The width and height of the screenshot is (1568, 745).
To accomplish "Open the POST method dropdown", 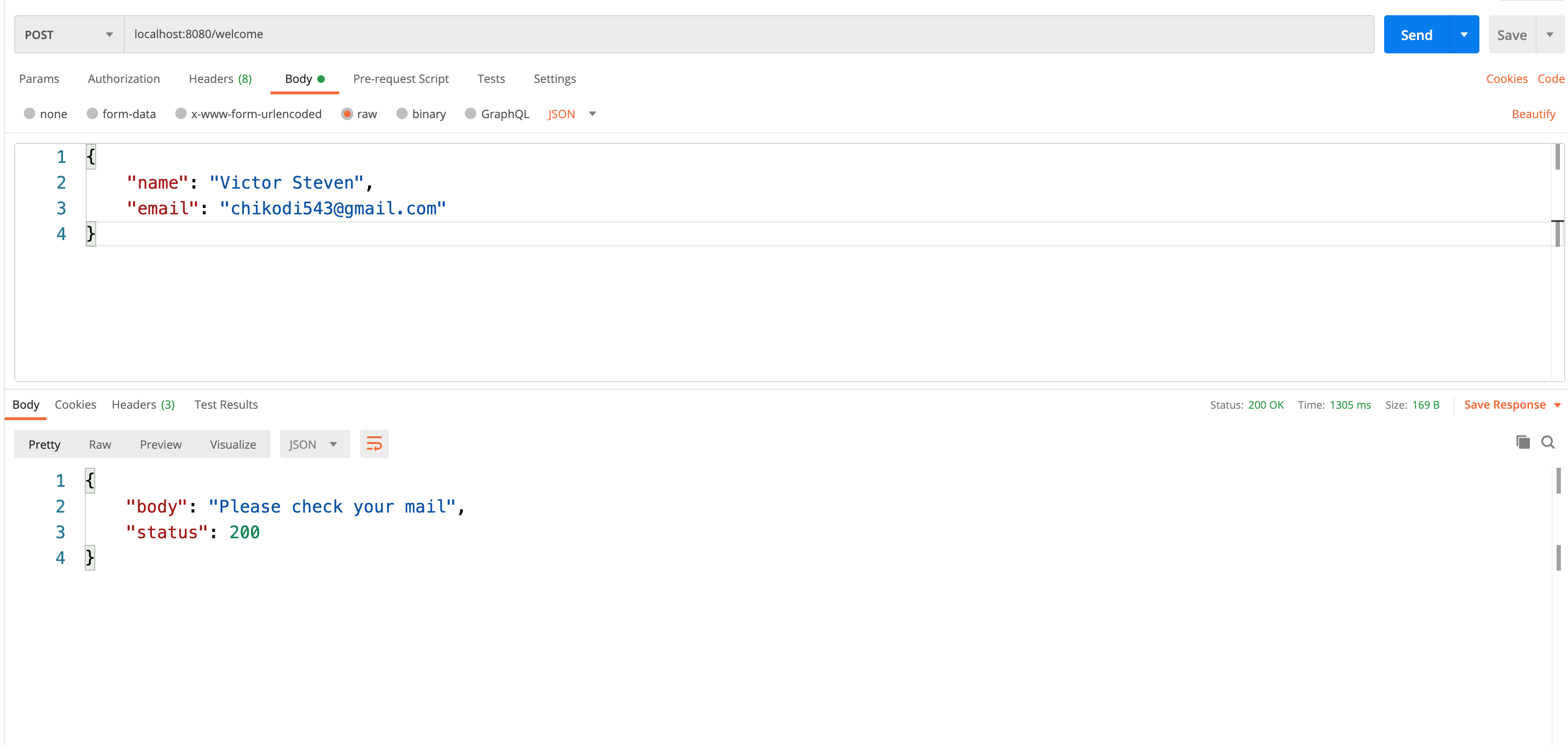I will (x=70, y=35).
